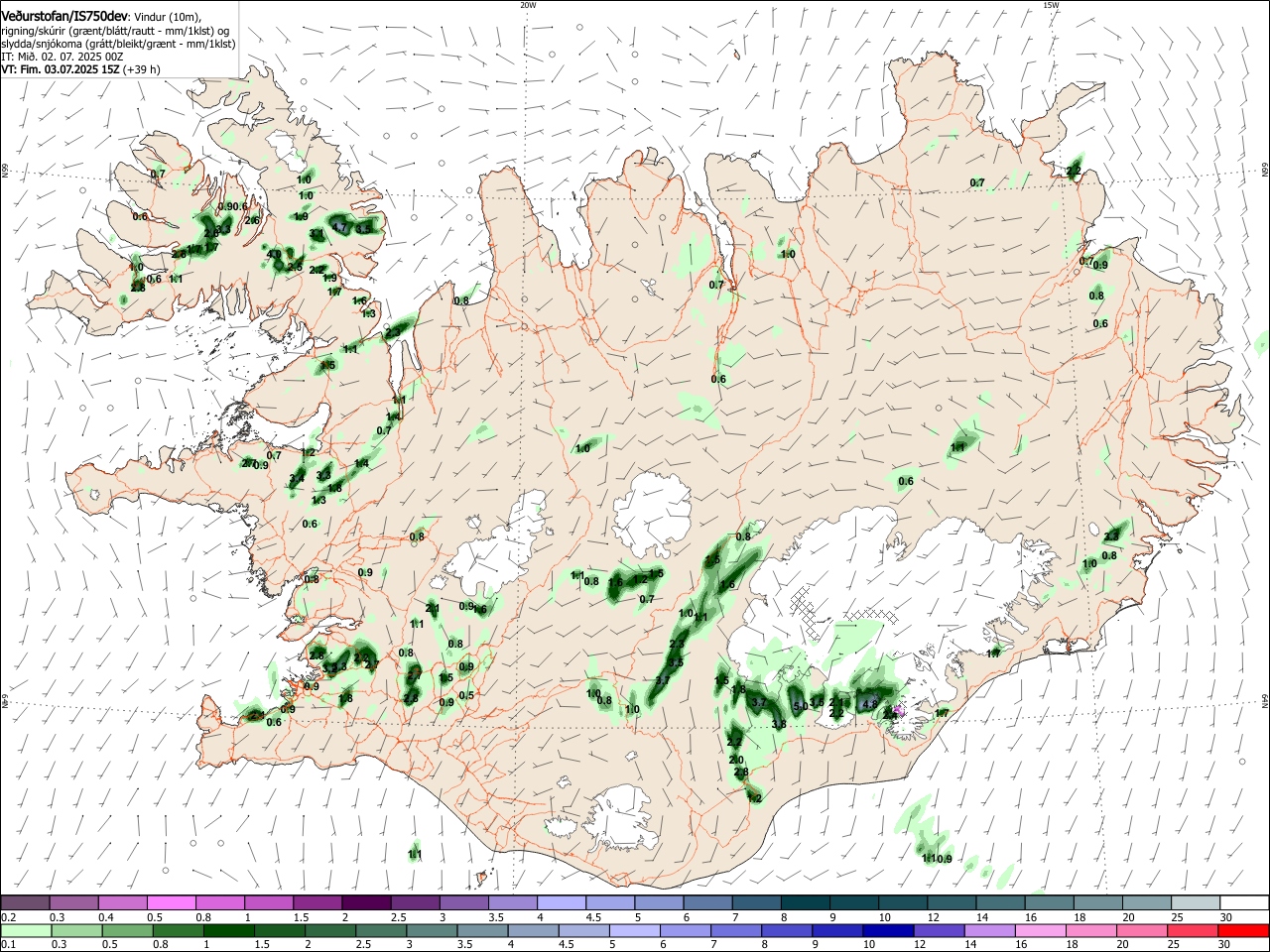
Task: Select the dark purple 2–2.5 swatch, upper legend
Action: [x=365, y=903]
